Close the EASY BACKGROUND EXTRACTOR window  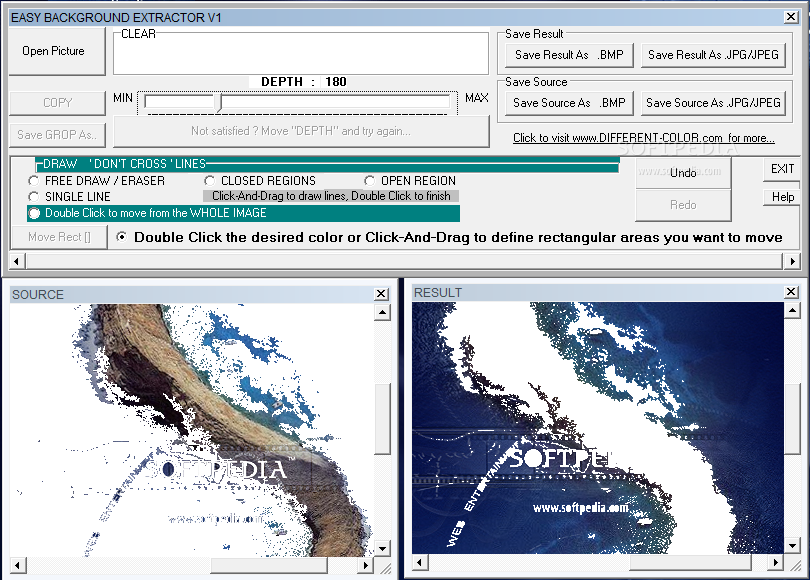pyautogui.click(x=791, y=17)
